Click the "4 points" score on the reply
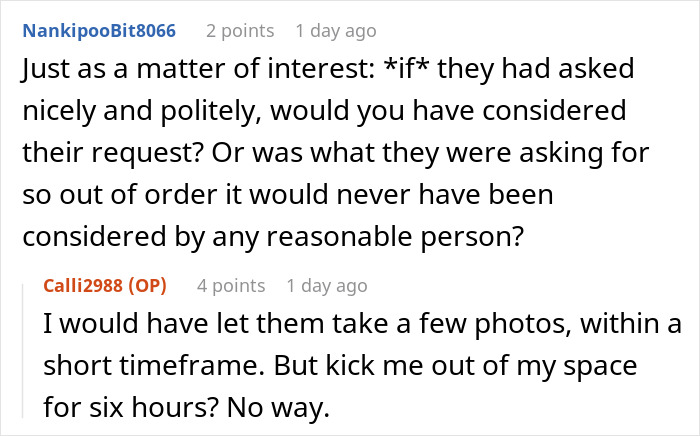This screenshot has width=700, height=436. point(231,286)
